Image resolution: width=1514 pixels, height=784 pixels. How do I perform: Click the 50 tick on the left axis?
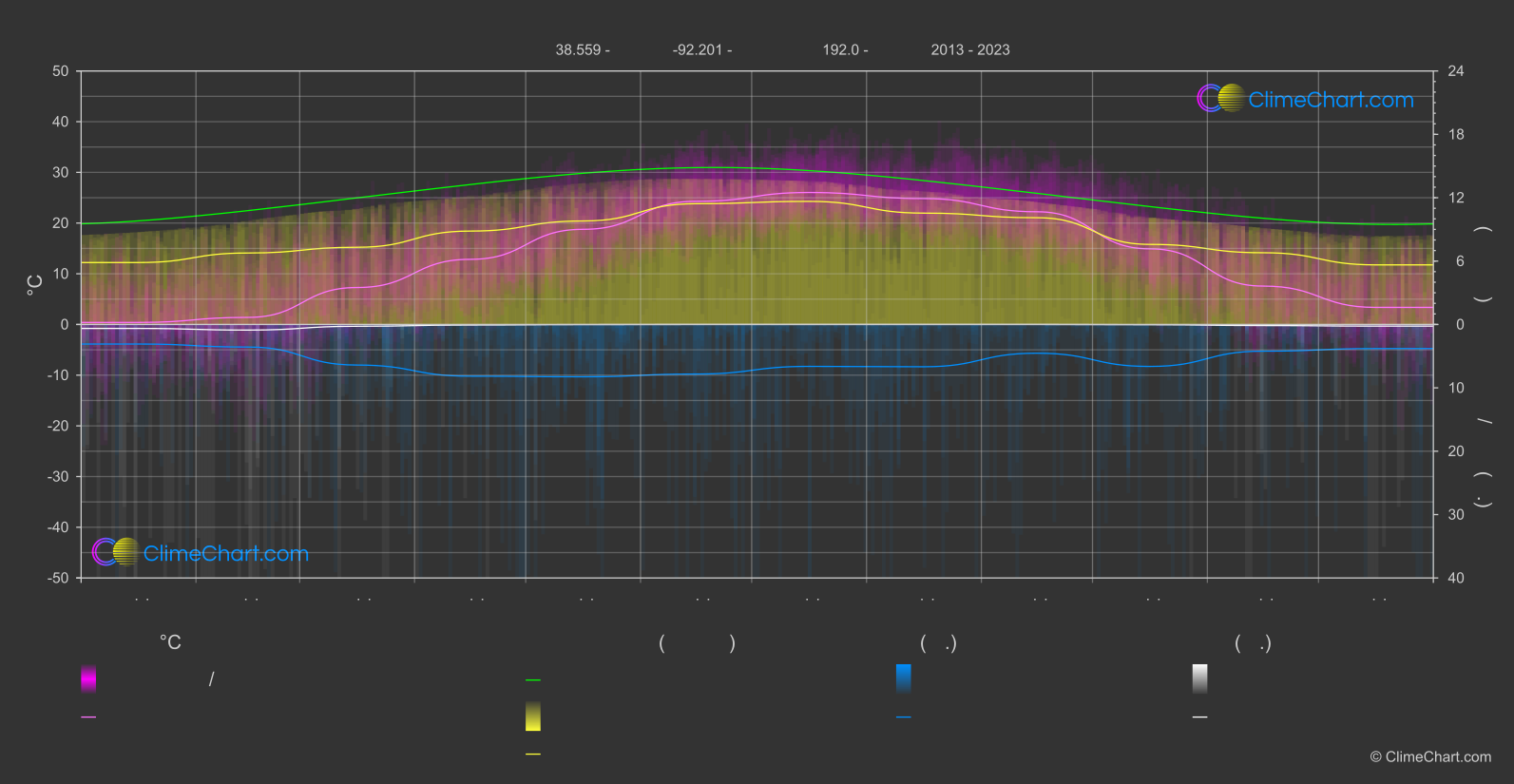coord(61,71)
